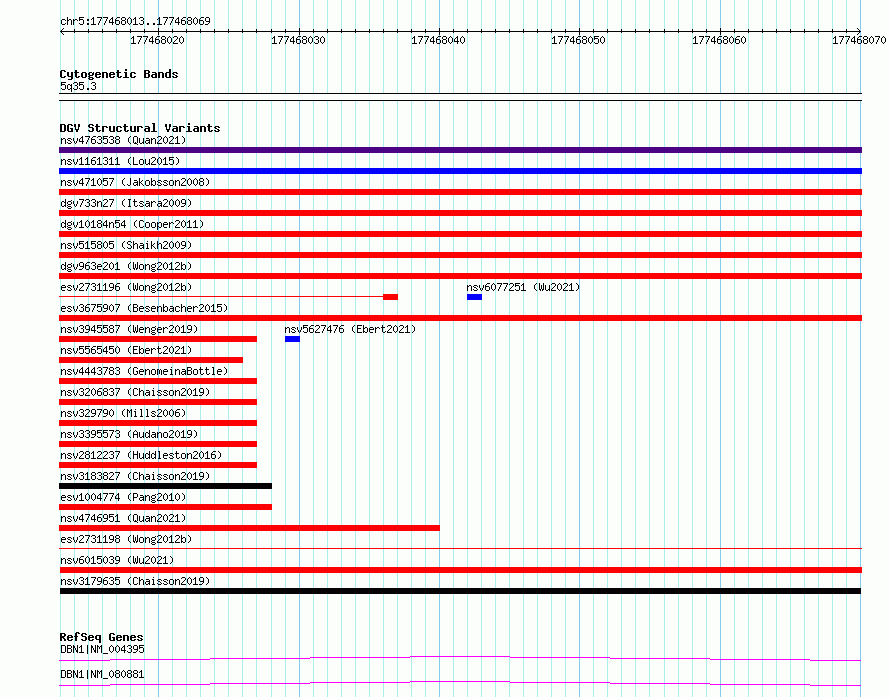Click ruler position 177468050
890x697 pixels.
coord(578,40)
